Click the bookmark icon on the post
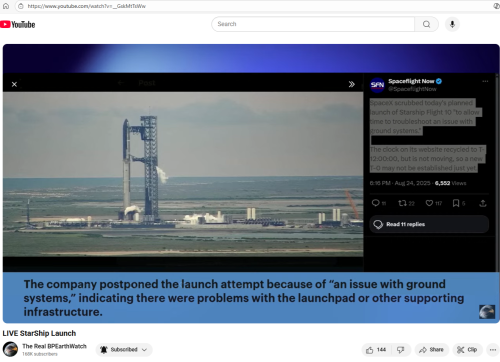This screenshot has width=500, height=362. coord(456,203)
